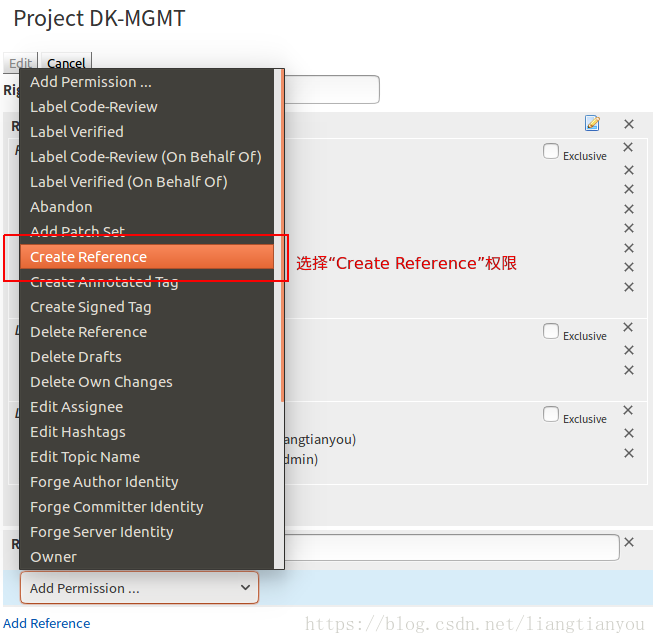
Task: Focus the text field beside the Cancel button
Action: [332, 89]
